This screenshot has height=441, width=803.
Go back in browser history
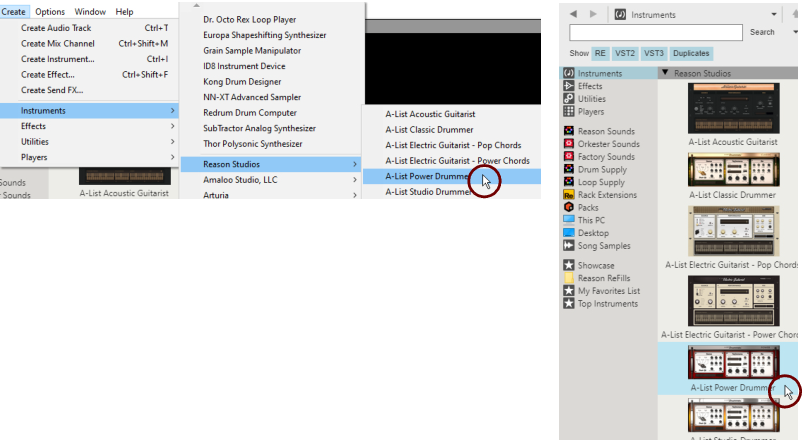click(x=573, y=14)
